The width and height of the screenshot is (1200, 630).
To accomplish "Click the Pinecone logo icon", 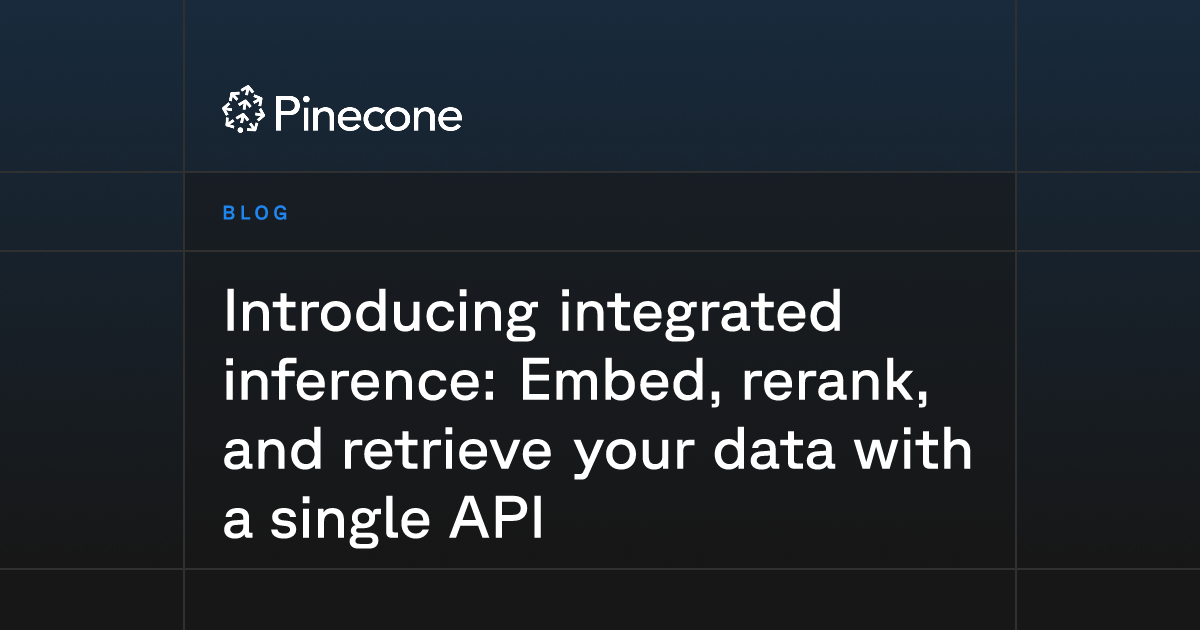I will [242, 110].
